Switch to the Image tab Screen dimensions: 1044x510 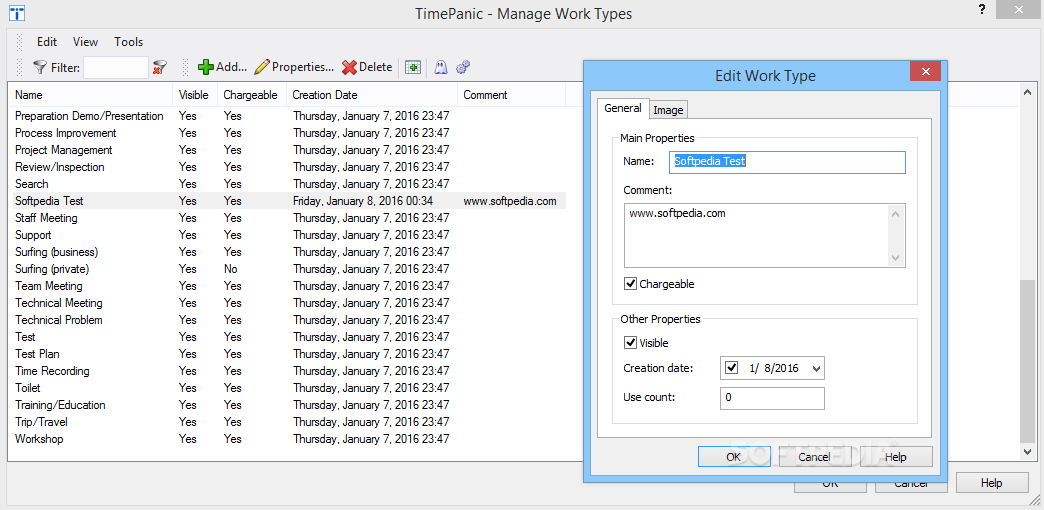pyautogui.click(x=668, y=110)
